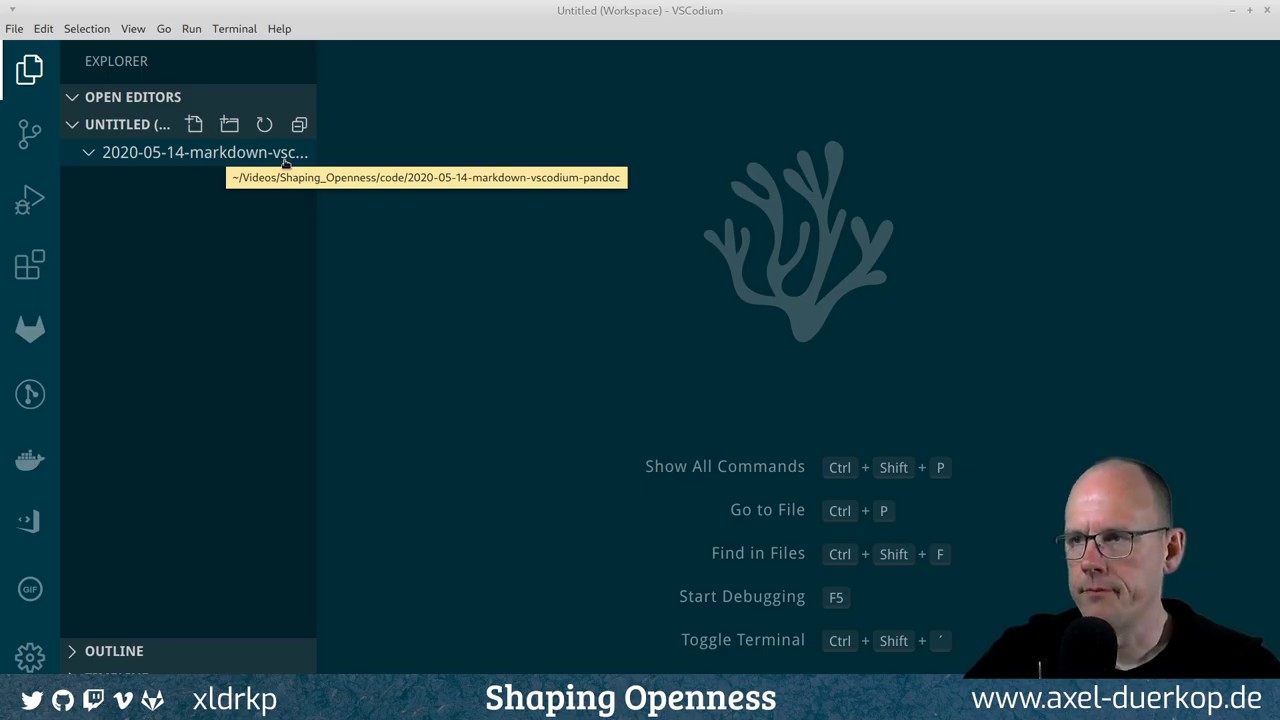Create a new folder in workspace

coord(229,125)
